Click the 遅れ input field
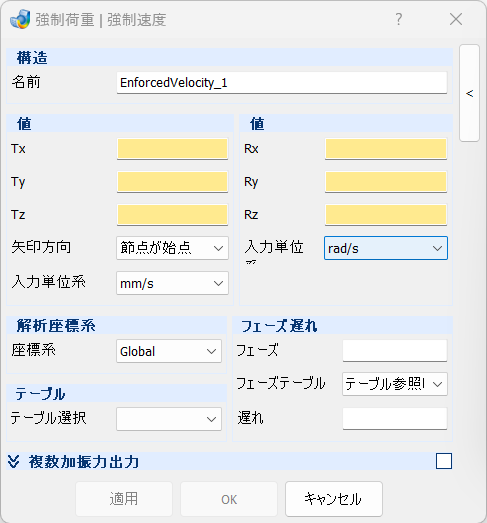Viewport: 487px width, 523px height. [x=395, y=418]
